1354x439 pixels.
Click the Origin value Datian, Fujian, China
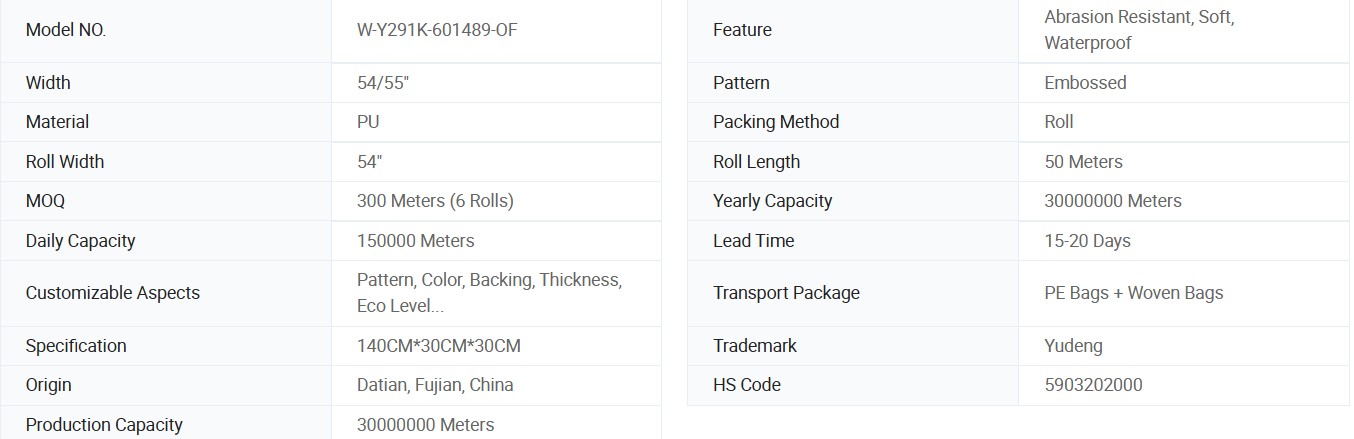point(435,385)
